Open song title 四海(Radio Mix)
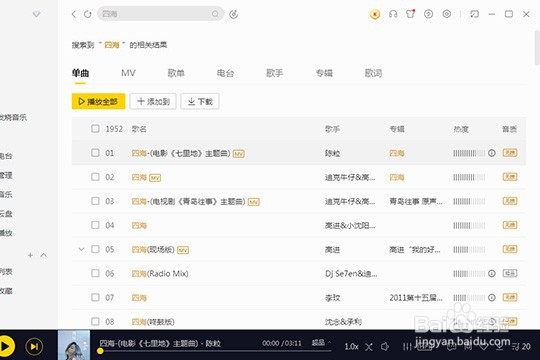Screen dimensions: 540x360 tap(160, 274)
